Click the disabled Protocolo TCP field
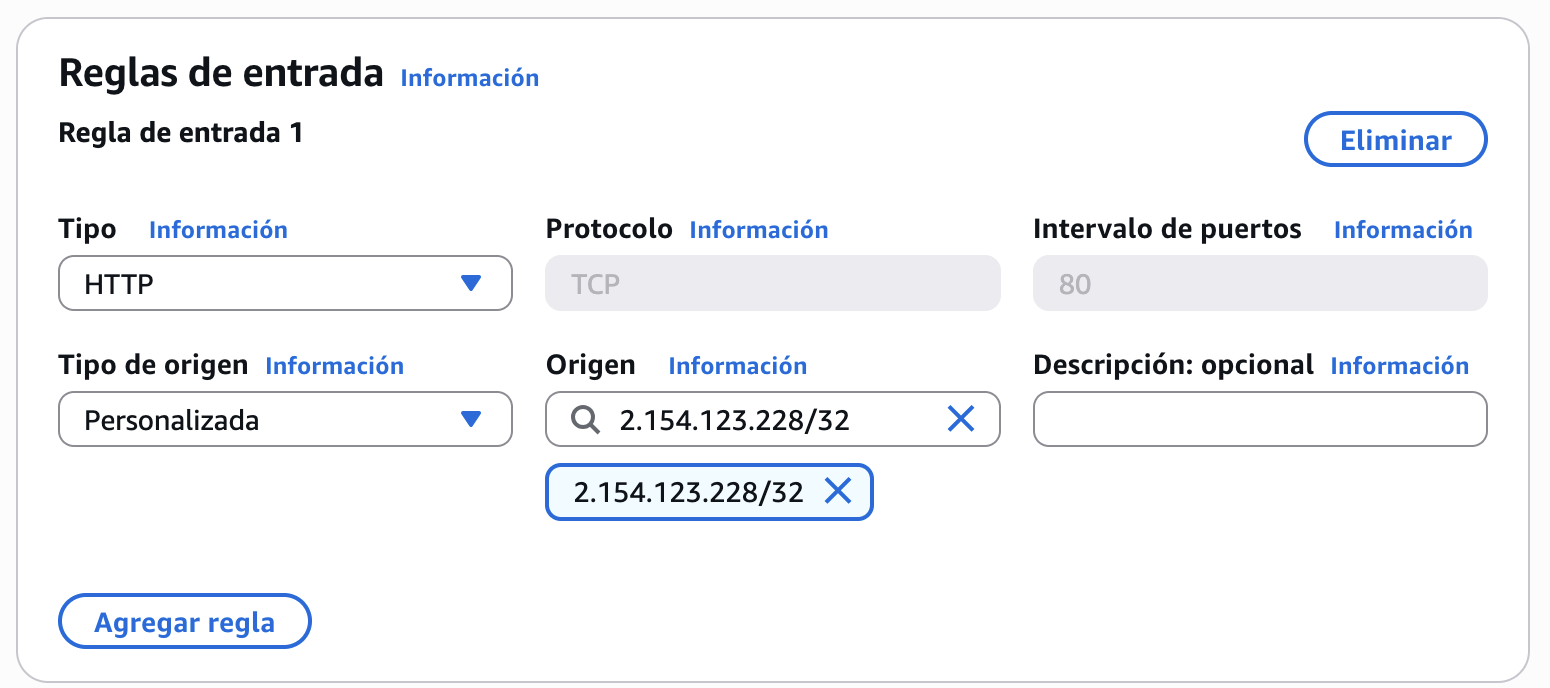Viewport: 1550px width, 688px height. [772, 284]
